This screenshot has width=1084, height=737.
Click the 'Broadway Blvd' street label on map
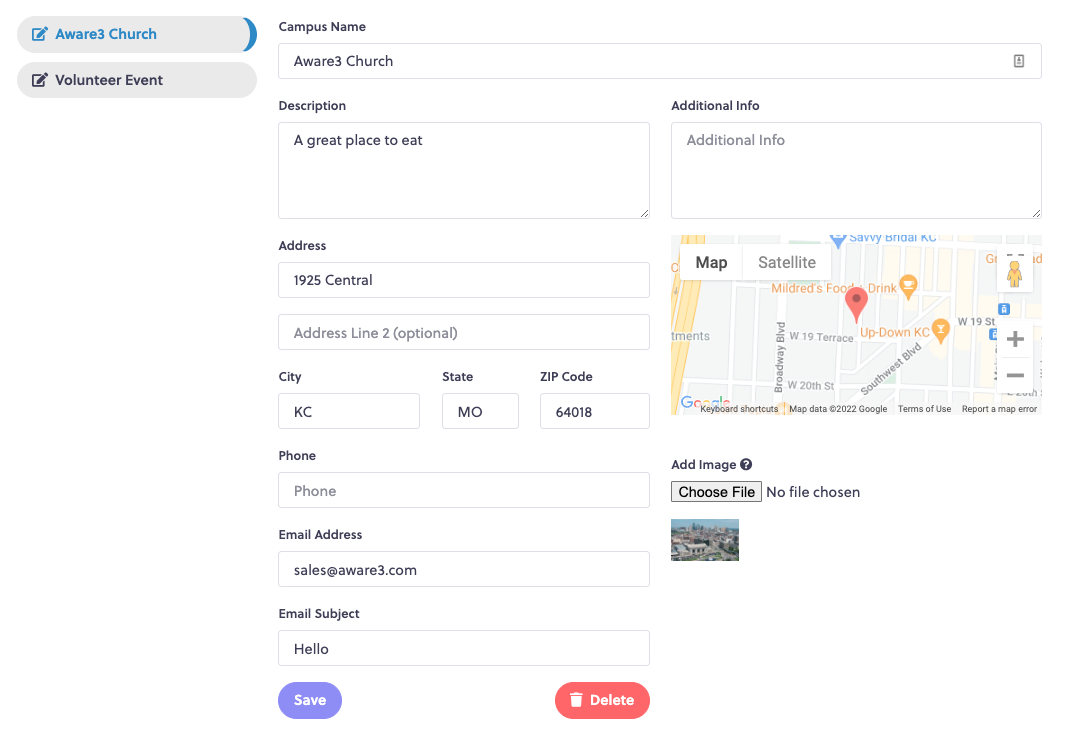pos(780,357)
